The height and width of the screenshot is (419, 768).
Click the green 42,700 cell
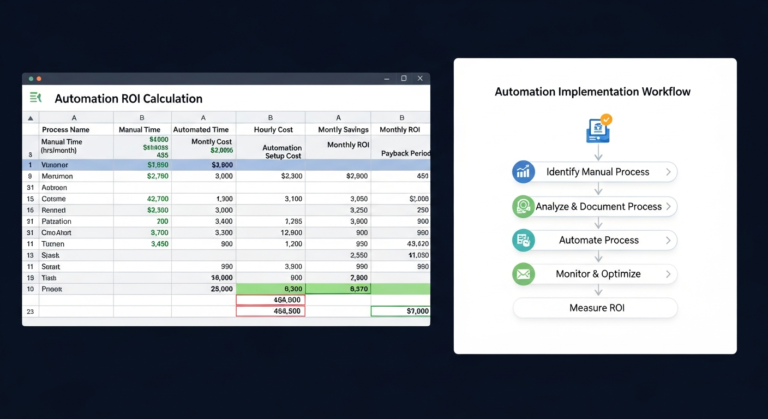(x=142, y=198)
